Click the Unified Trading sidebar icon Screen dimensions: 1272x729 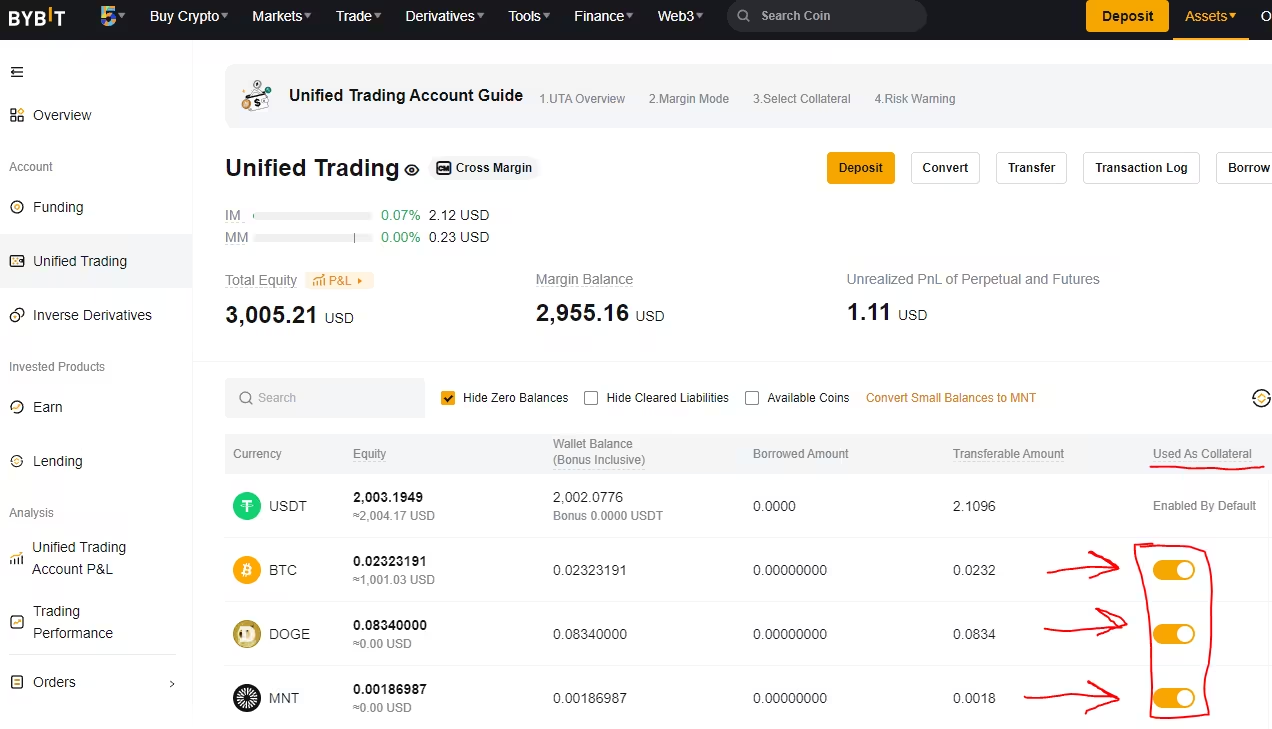[x=17, y=261]
